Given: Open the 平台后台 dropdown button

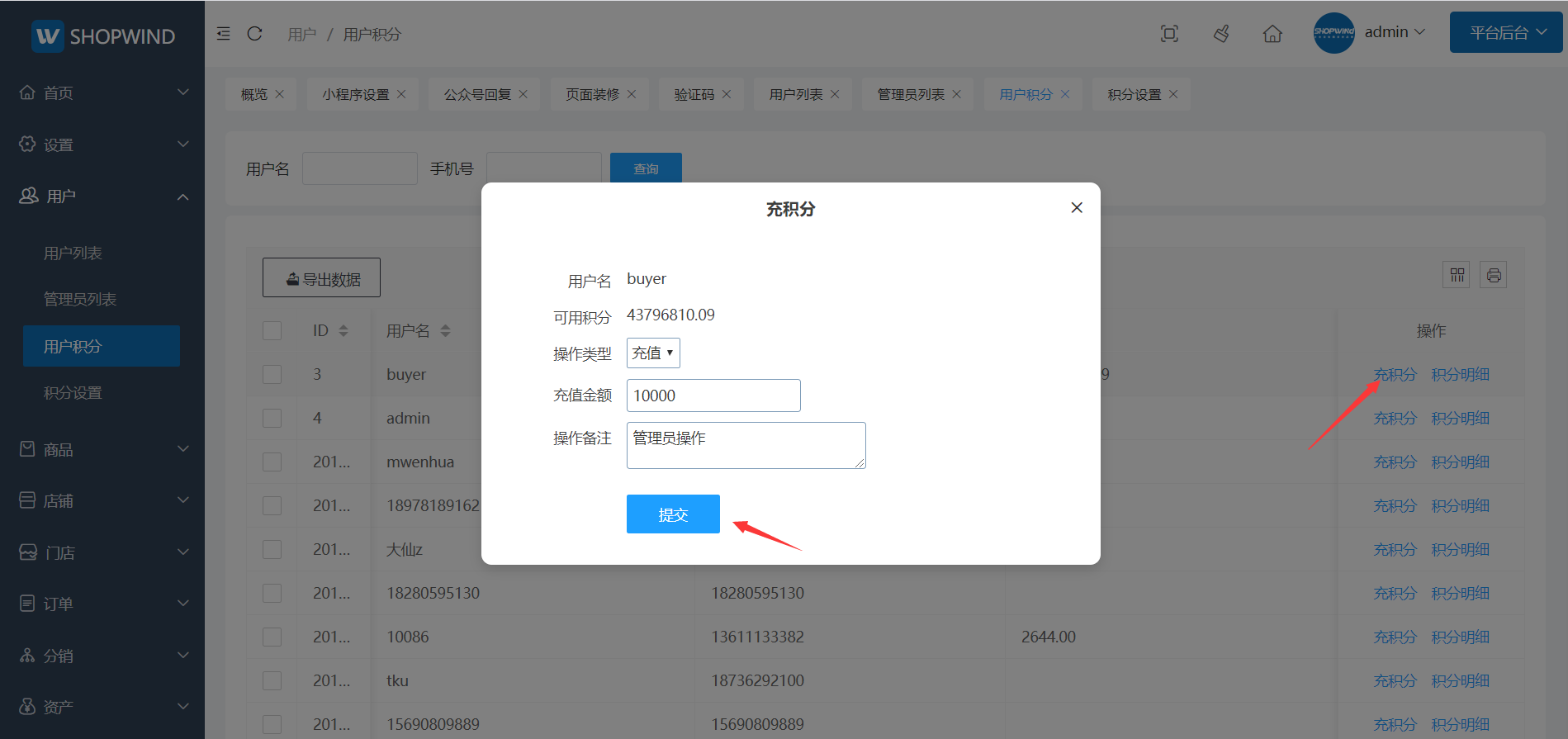Looking at the screenshot, I should pos(1506,32).
